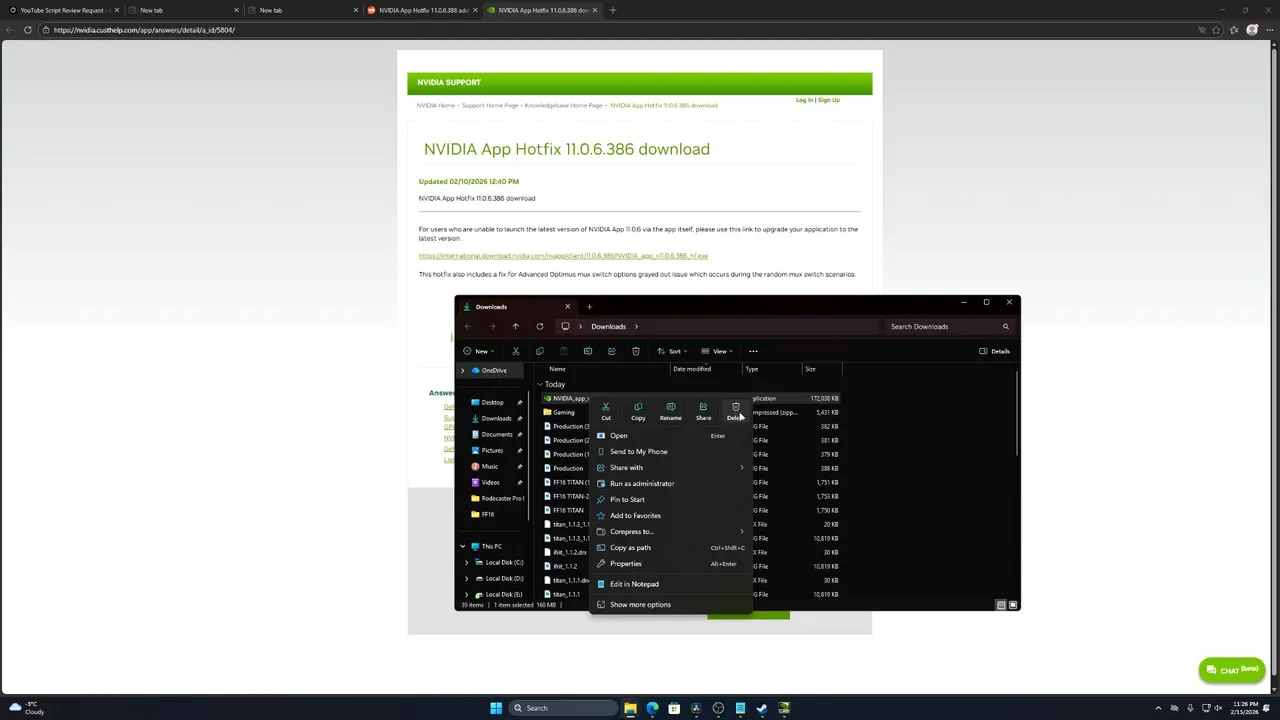Go back in the browser

click(9, 30)
